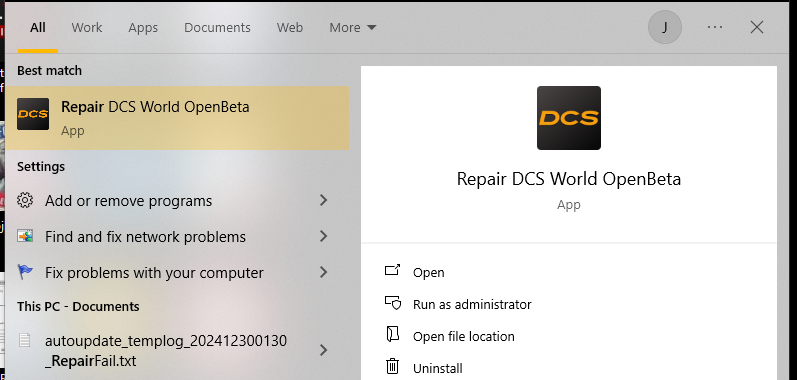Viewport: 797px width, 380px height.
Task: Open the three-dots options menu
Action: 715,27
